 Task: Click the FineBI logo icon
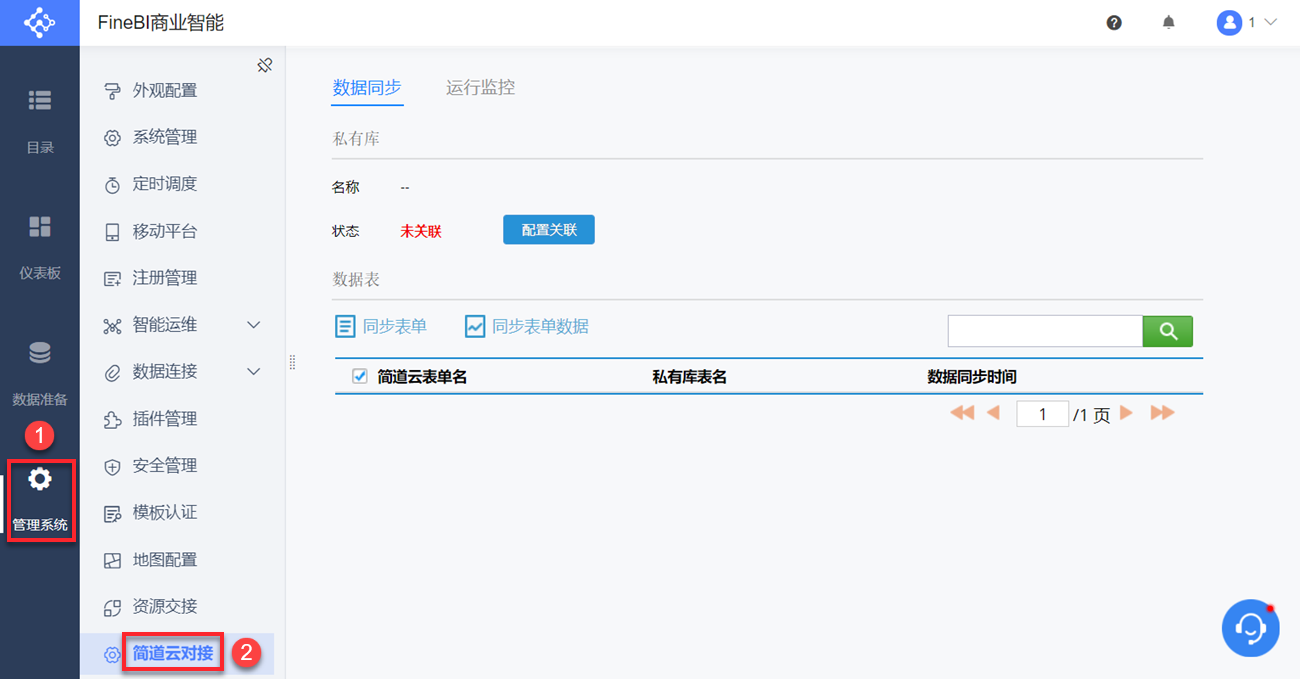pyautogui.click(x=39, y=22)
